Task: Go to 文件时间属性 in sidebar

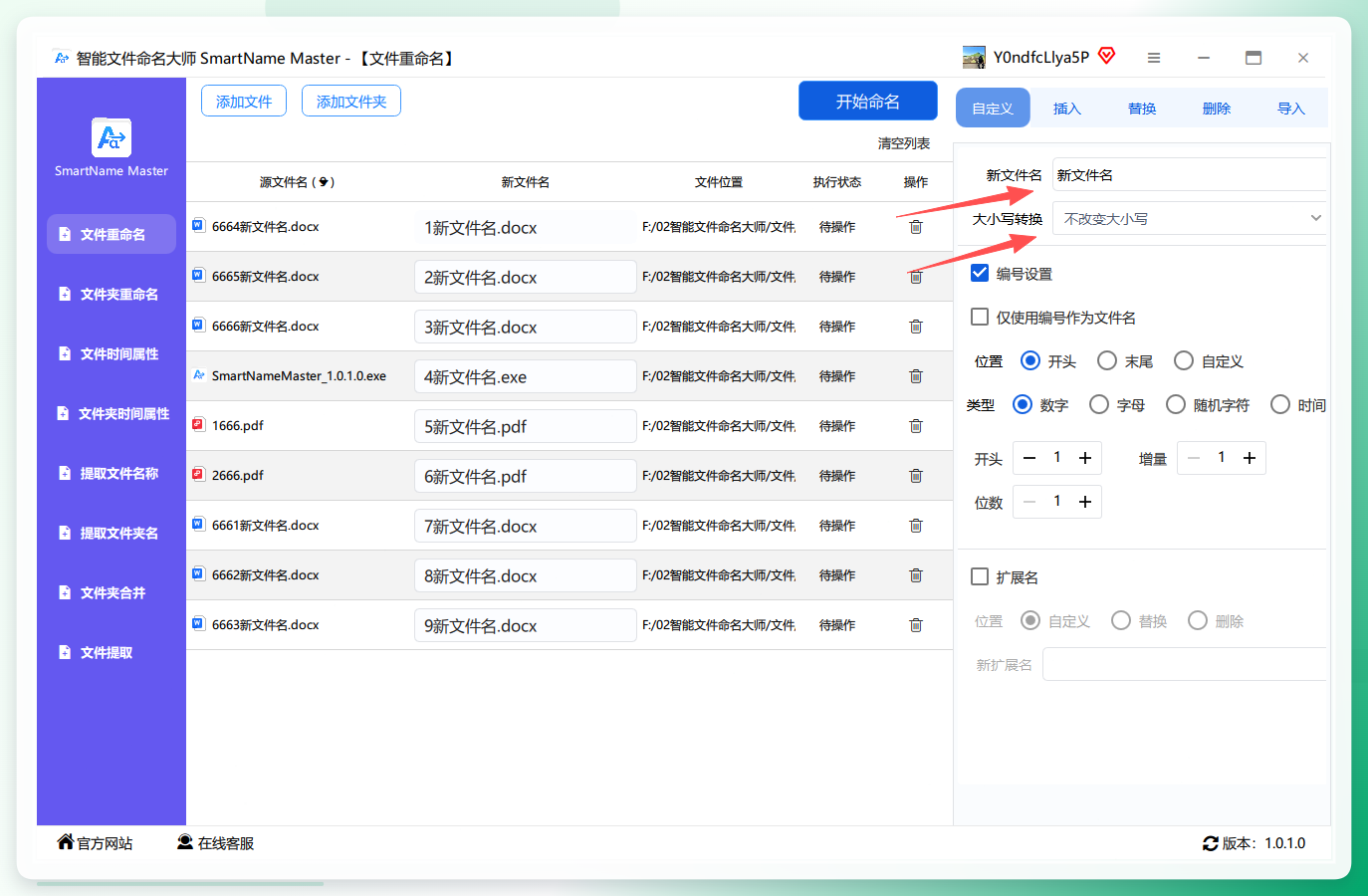Action: (x=112, y=353)
